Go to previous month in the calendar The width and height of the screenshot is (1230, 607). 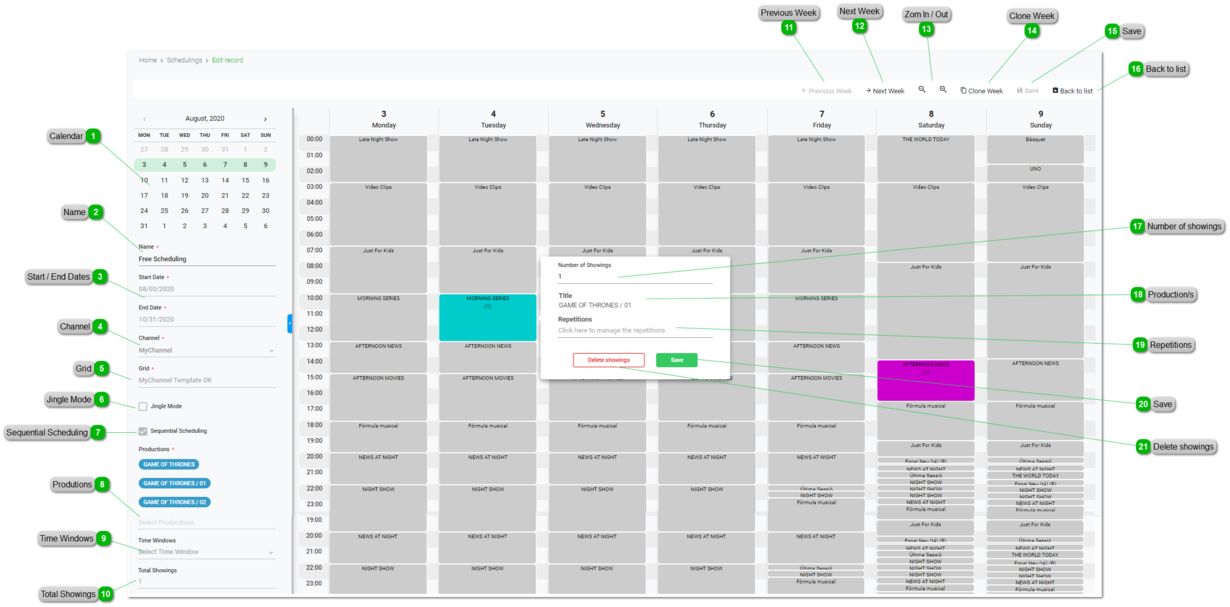[x=144, y=119]
